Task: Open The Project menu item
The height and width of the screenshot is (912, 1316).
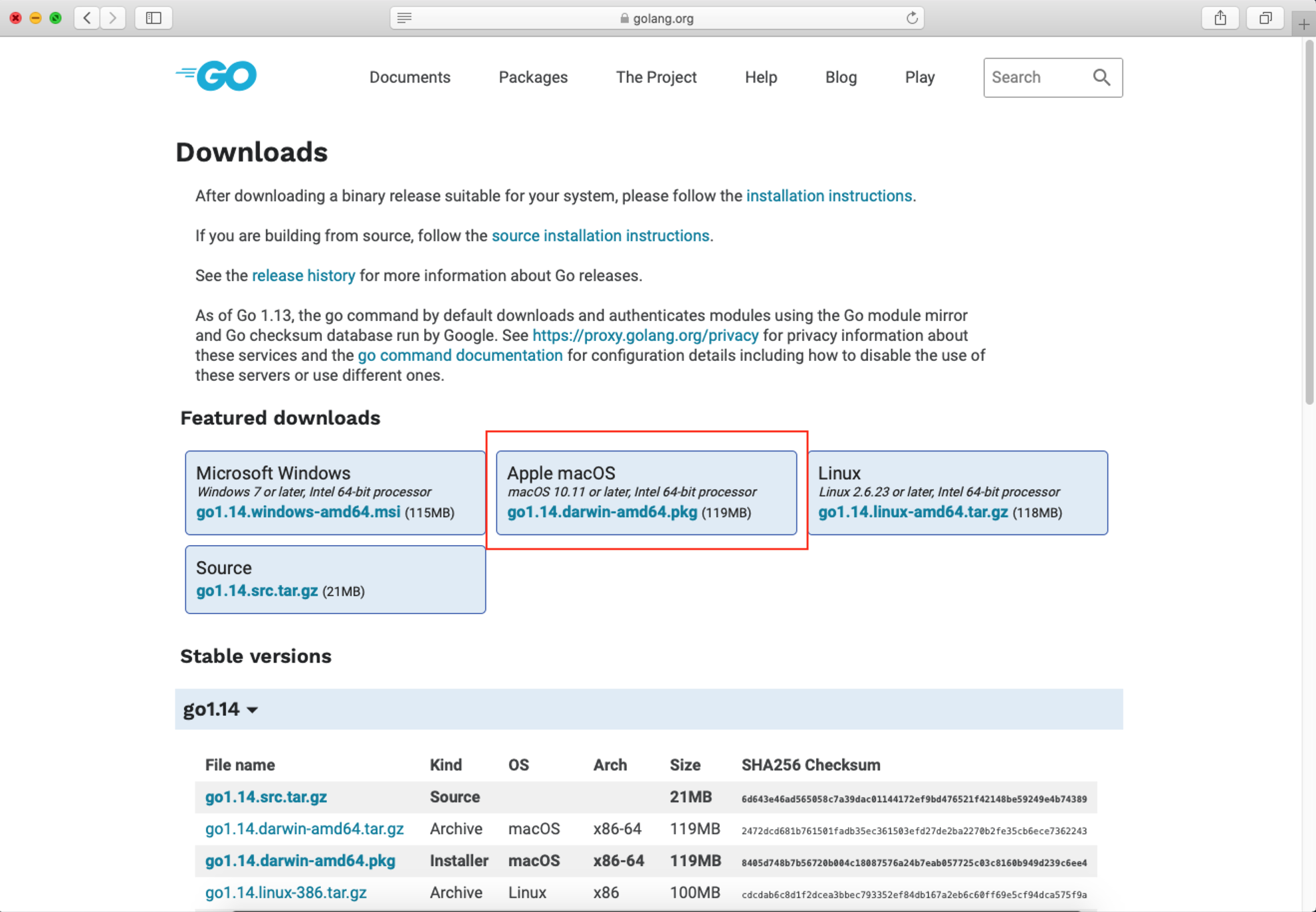Action: [656, 77]
